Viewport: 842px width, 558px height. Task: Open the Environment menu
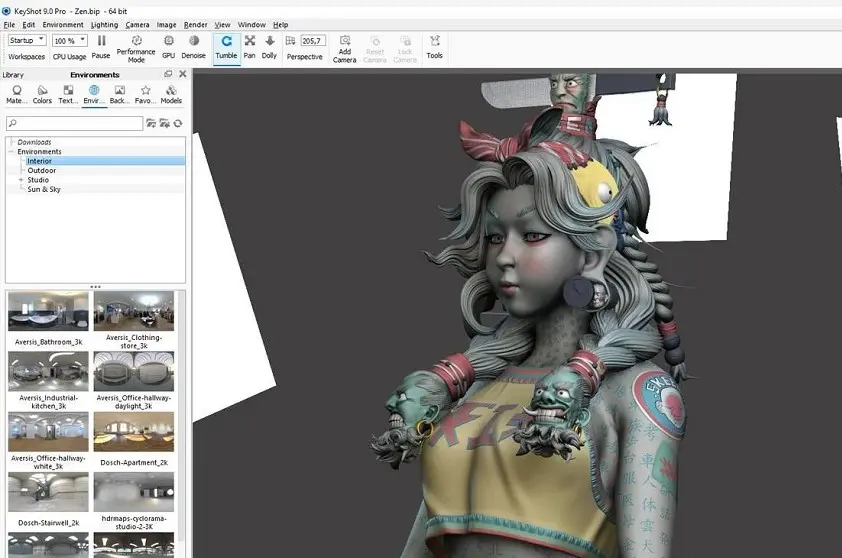[63, 25]
